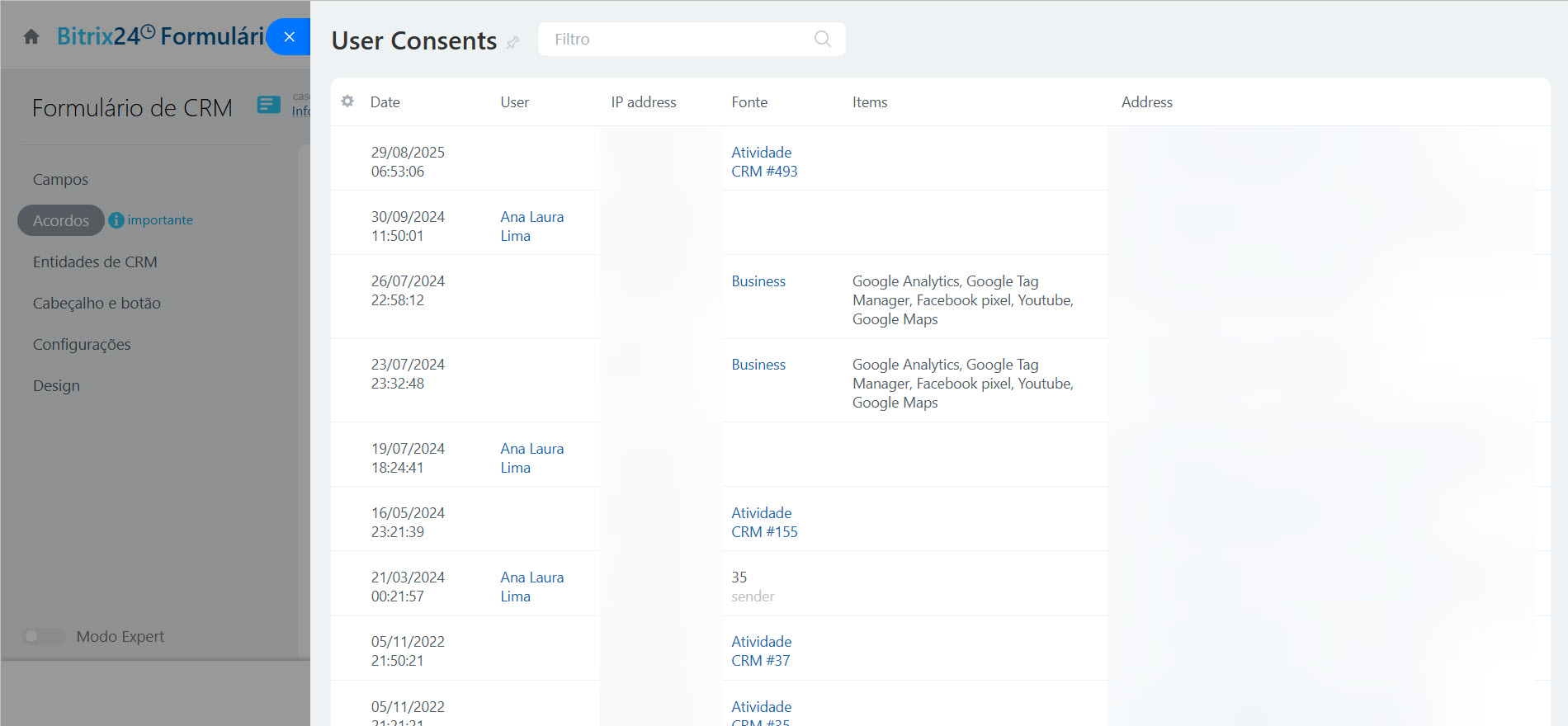Image resolution: width=1568 pixels, height=726 pixels.
Task: Click the magnifier search icon in Filtro
Action: 822,39
